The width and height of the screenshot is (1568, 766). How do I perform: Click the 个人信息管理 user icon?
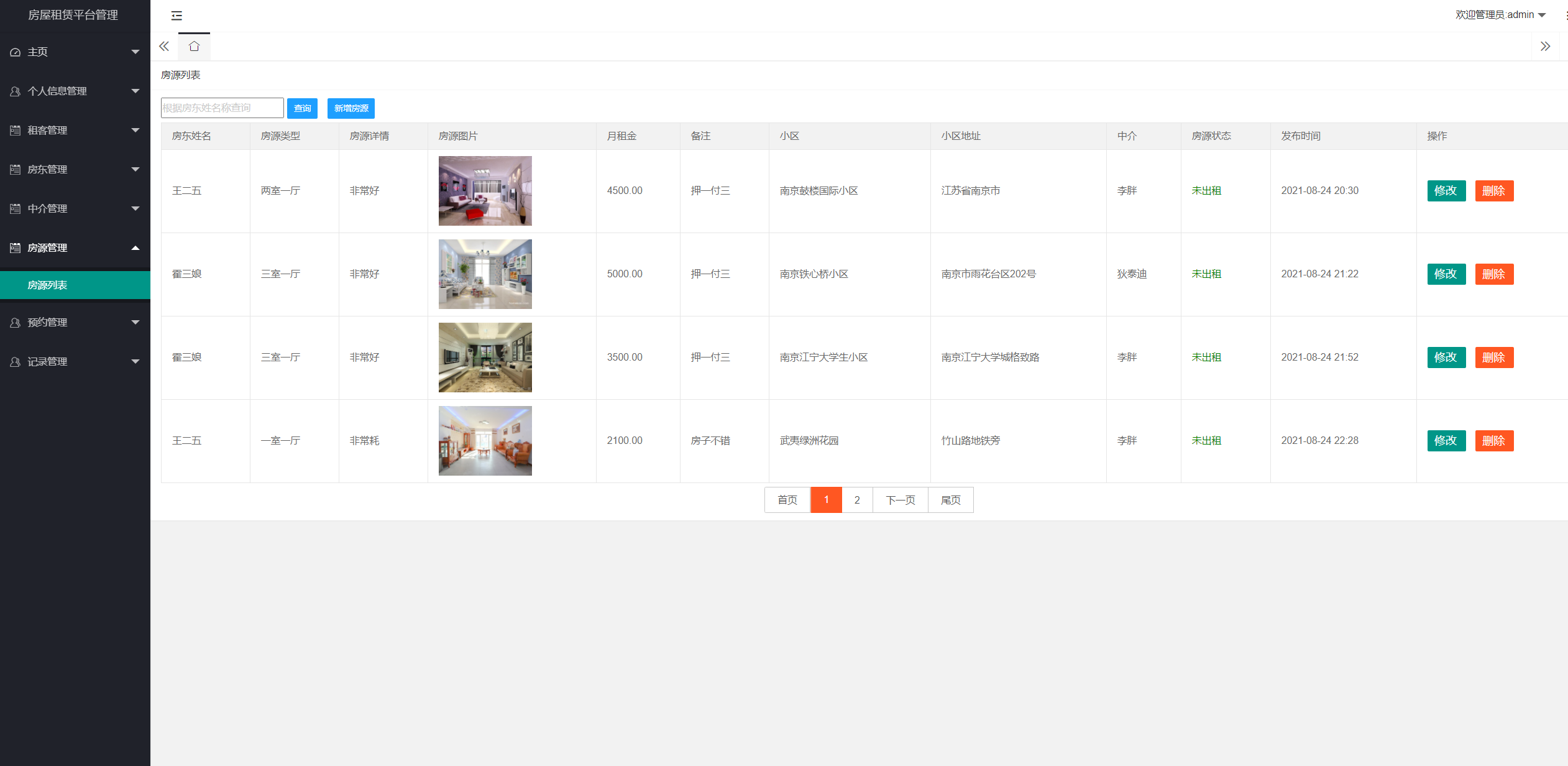15,91
